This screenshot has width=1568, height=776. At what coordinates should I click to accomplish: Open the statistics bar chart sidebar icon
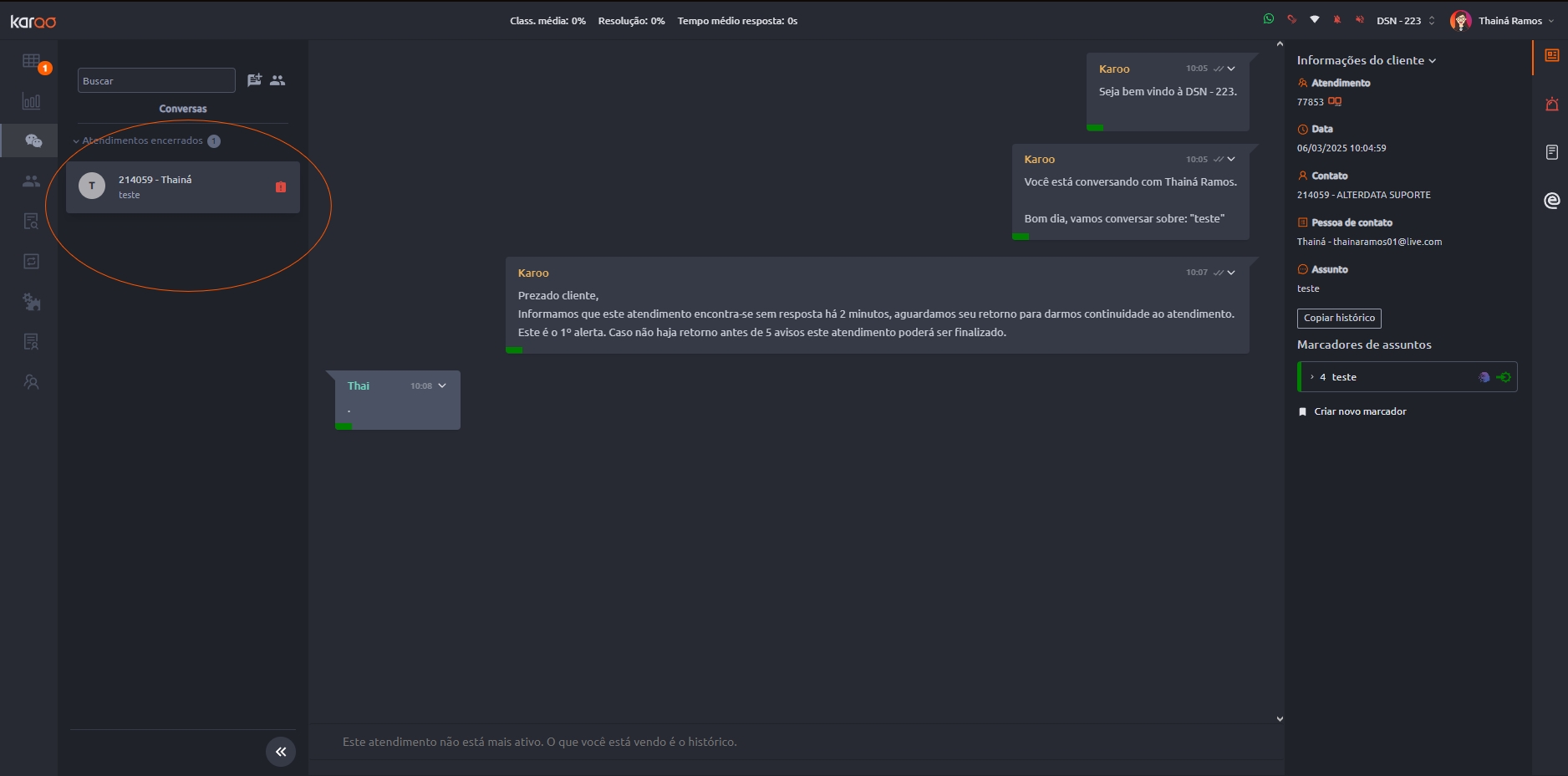31,102
